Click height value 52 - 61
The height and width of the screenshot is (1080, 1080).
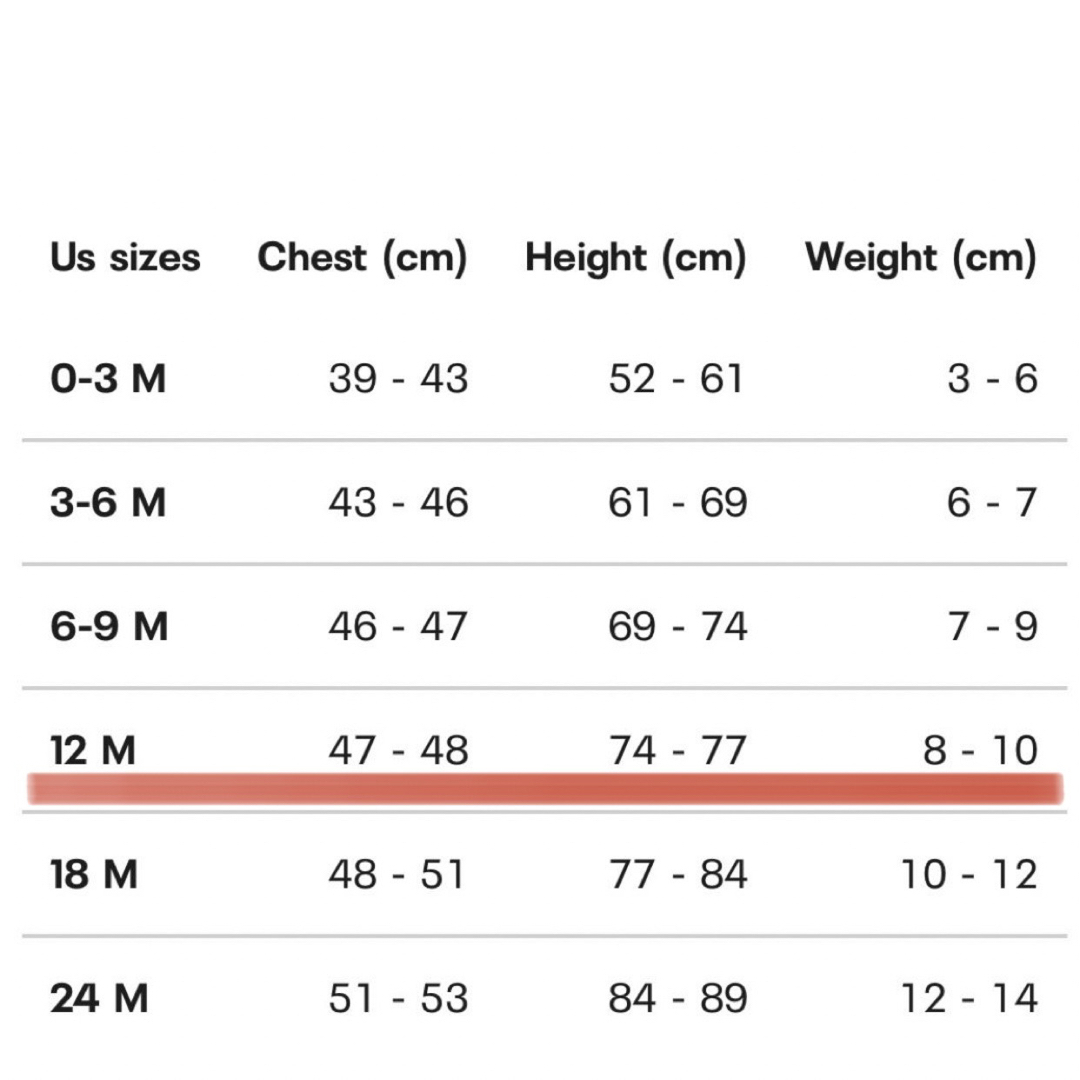[x=676, y=379]
